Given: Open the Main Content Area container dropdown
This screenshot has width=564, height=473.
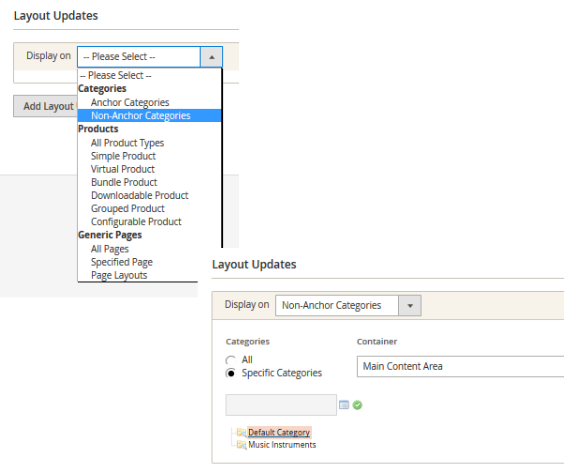Looking at the screenshot, I should pyautogui.click(x=460, y=367).
